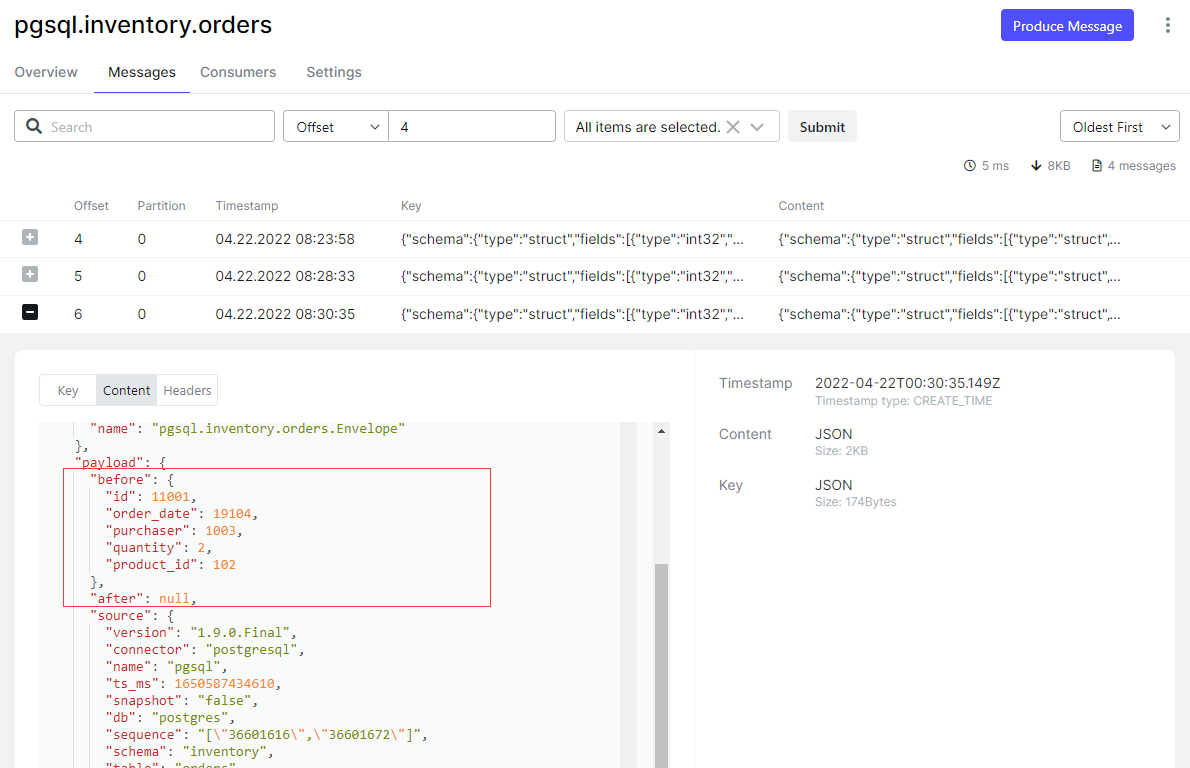Click the "schema": "inventory" JSON line
The width and height of the screenshot is (1190, 768).
[x=189, y=751]
